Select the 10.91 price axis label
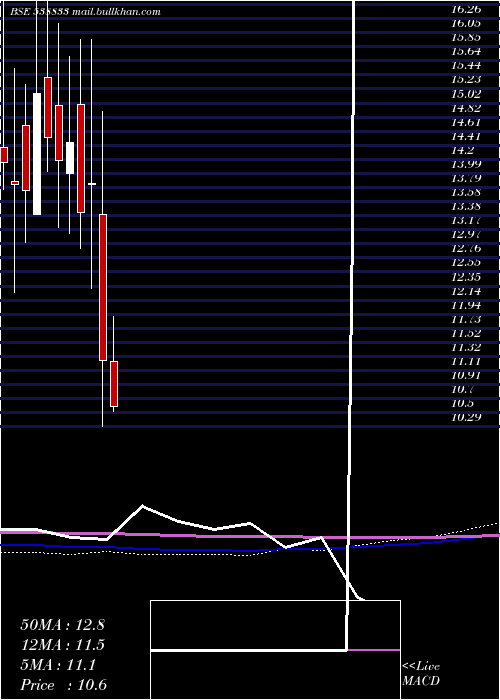Image resolution: width=500 pixels, height=700 pixels. pos(466,375)
